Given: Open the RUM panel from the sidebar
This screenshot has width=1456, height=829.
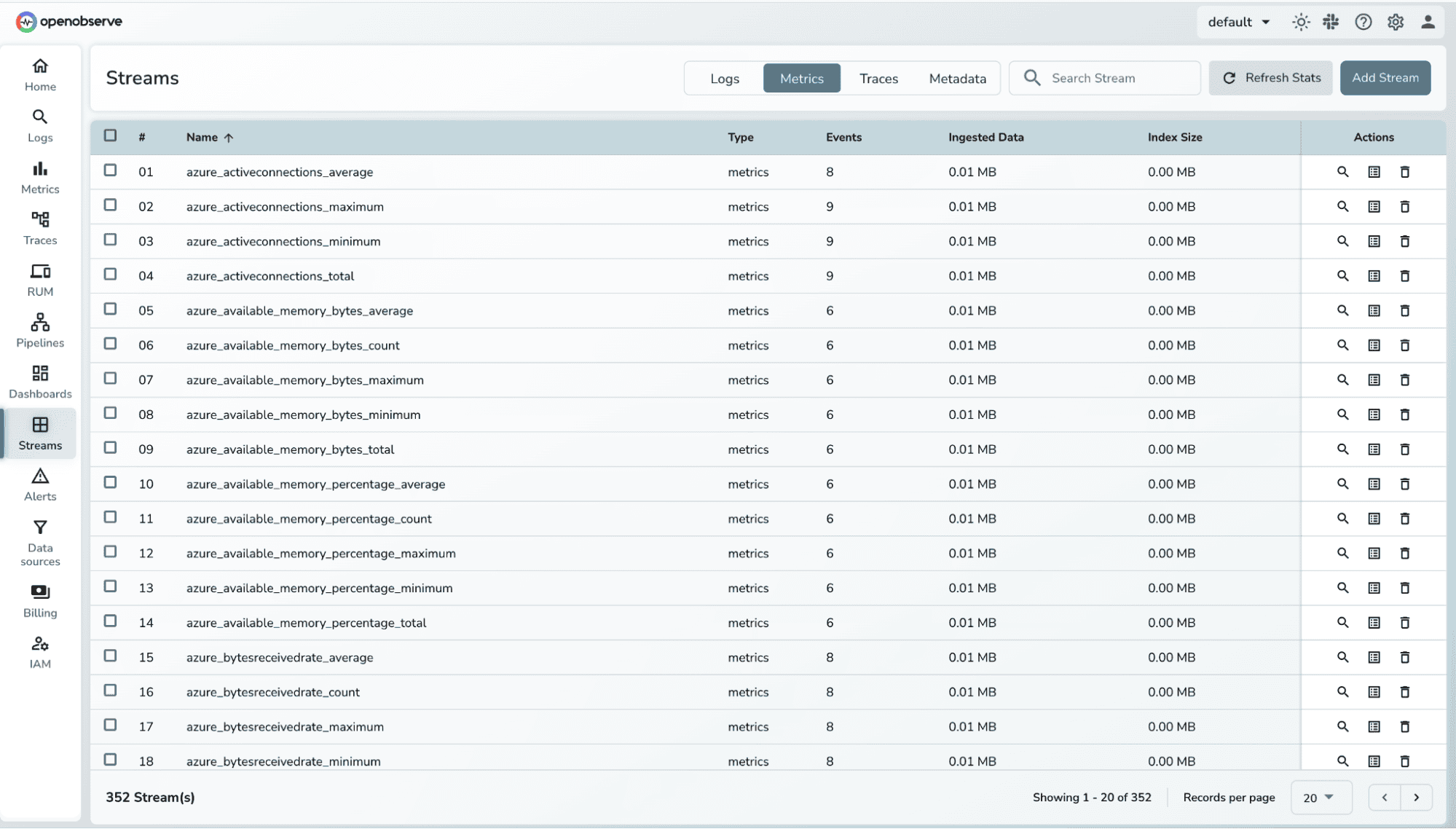Looking at the screenshot, I should coord(40,278).
